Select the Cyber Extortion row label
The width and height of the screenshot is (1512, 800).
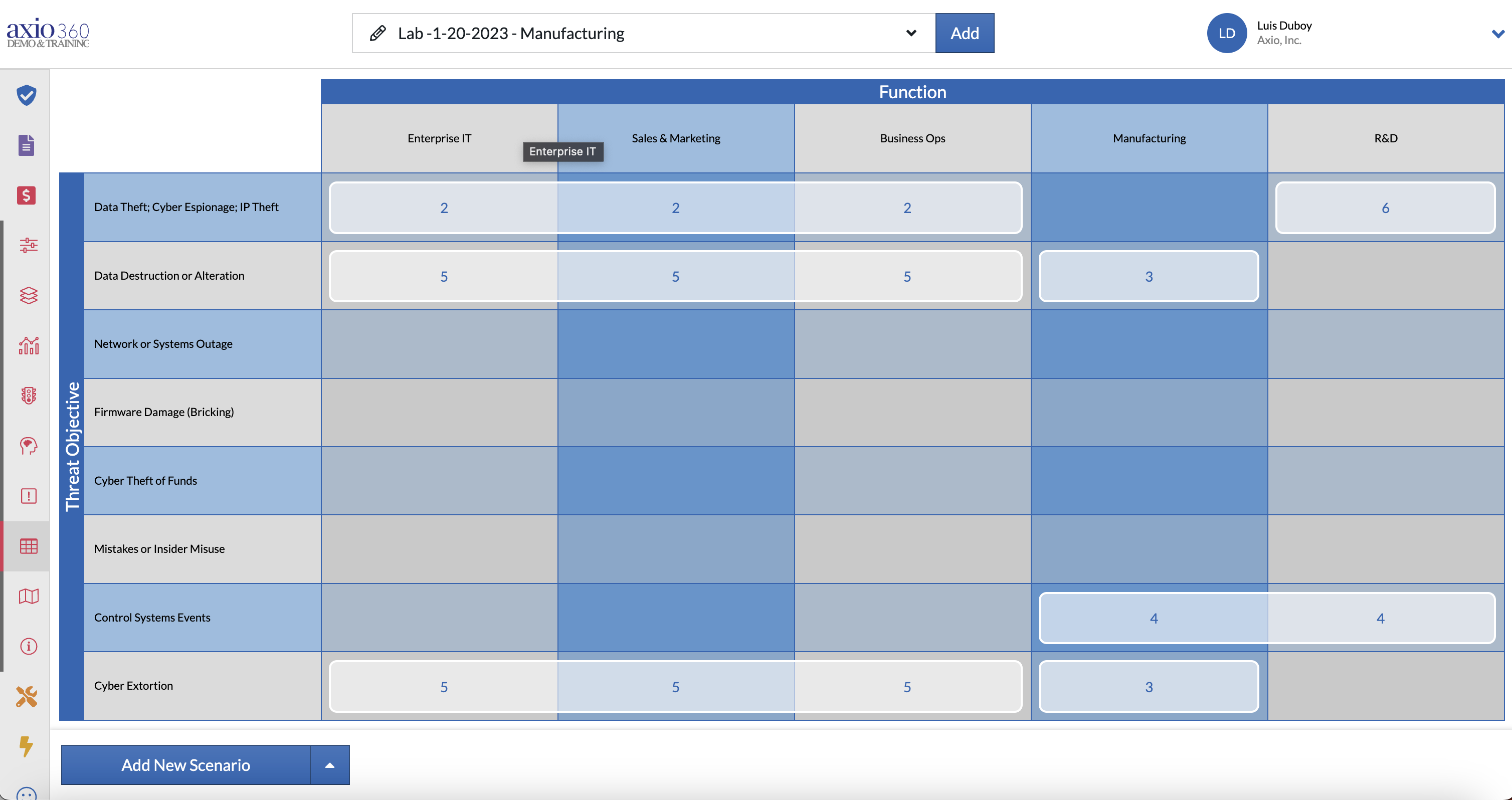pos(203,686)
